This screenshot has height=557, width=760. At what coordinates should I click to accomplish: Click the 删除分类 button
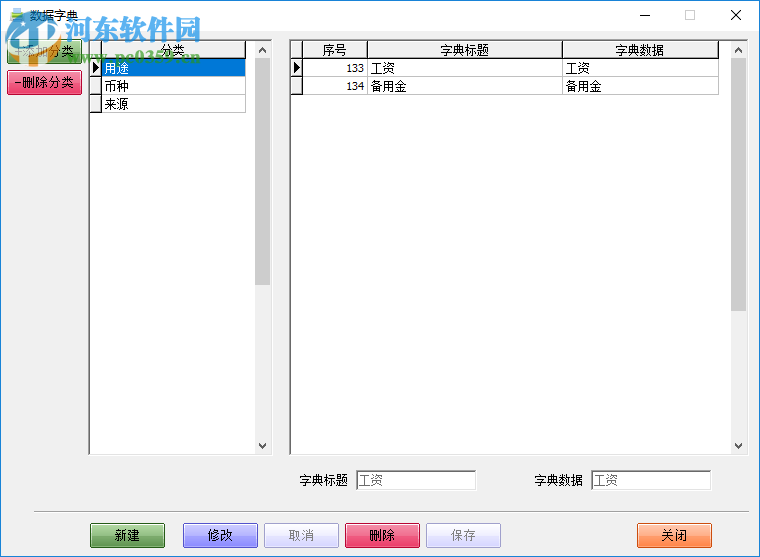point(44,82)
